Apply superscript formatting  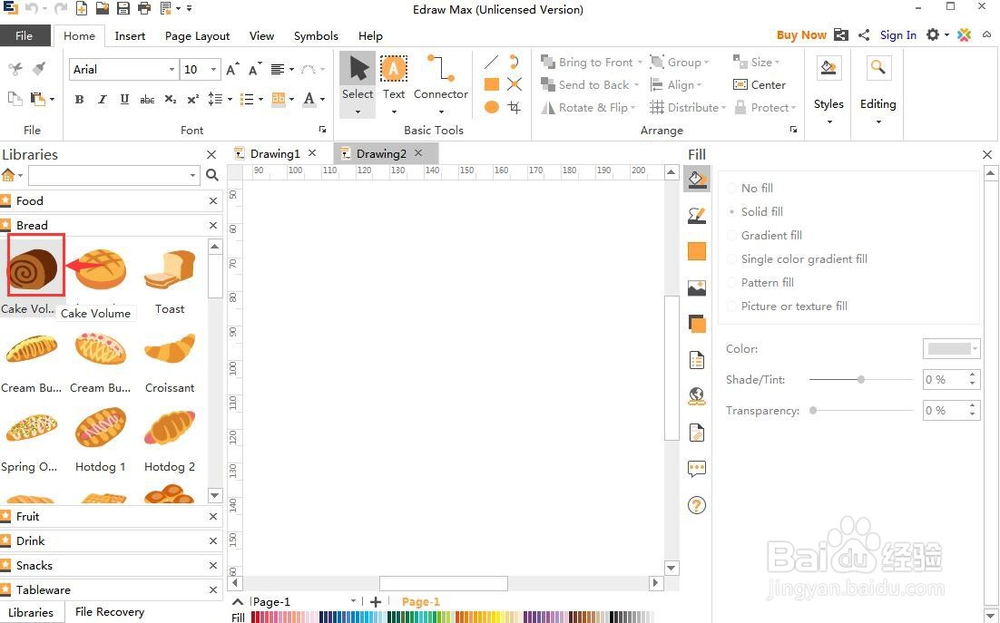(193, 99)
